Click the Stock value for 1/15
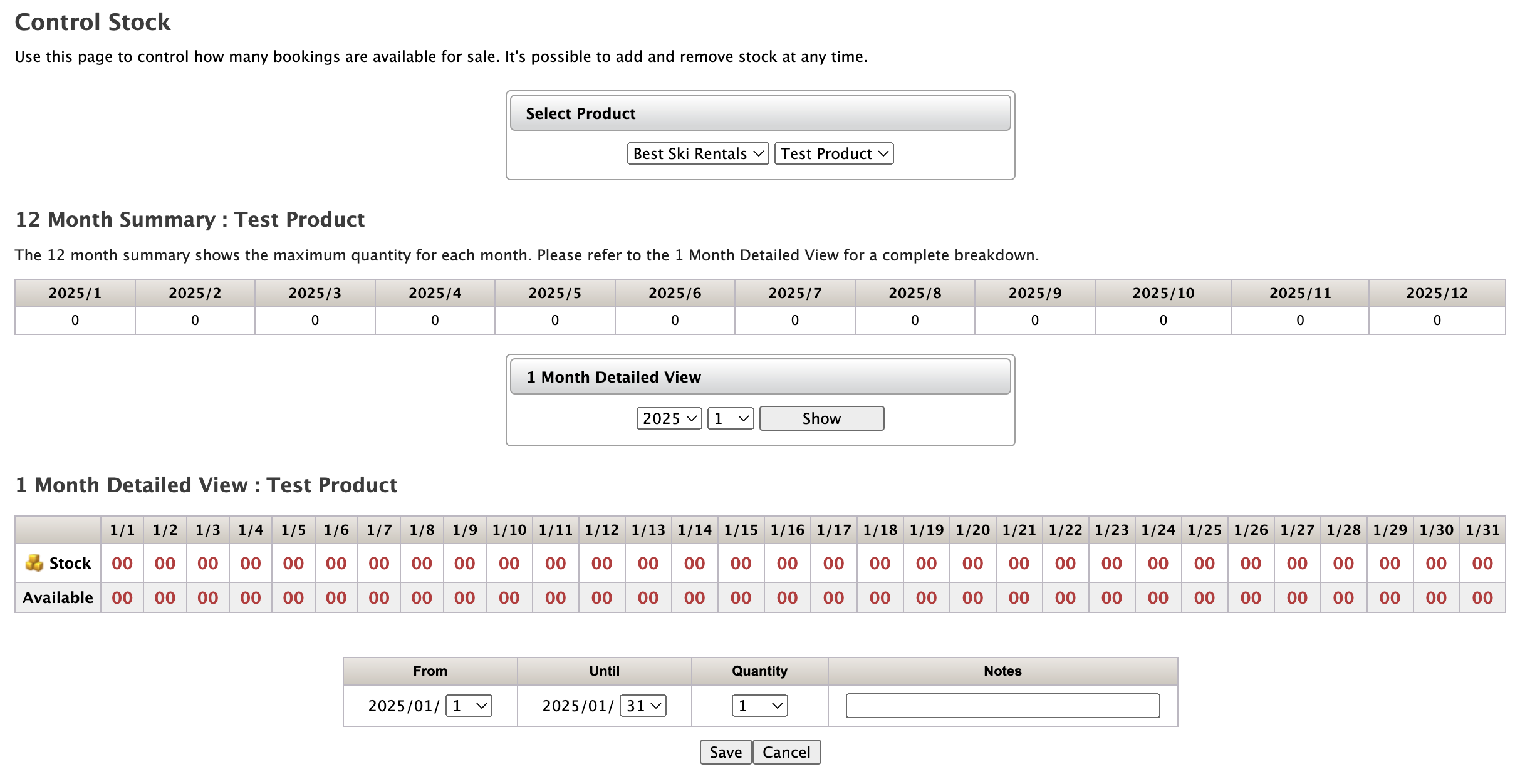The image size is (1520, 784). click(741, 563)
